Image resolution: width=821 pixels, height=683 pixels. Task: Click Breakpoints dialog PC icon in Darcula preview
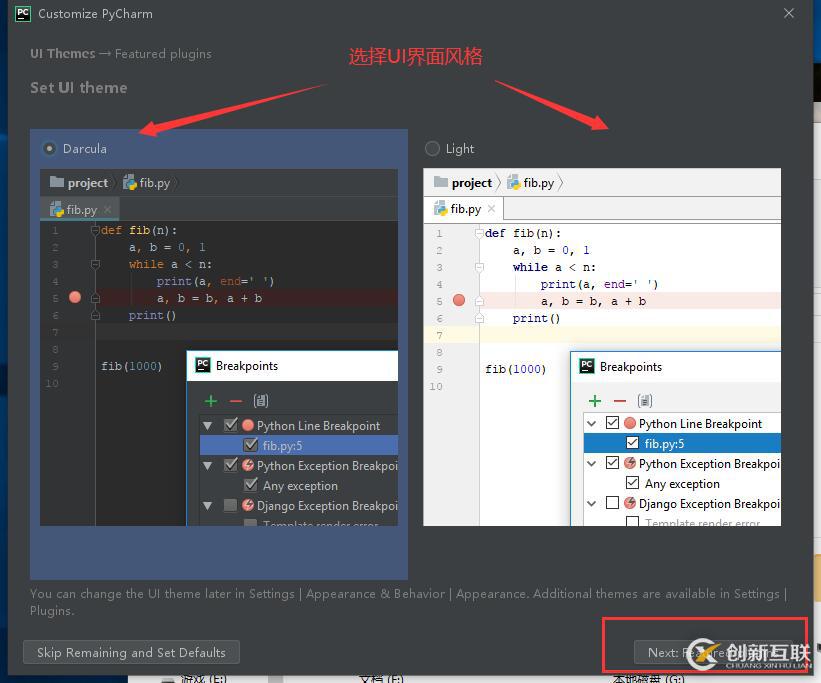click(203, 365)
